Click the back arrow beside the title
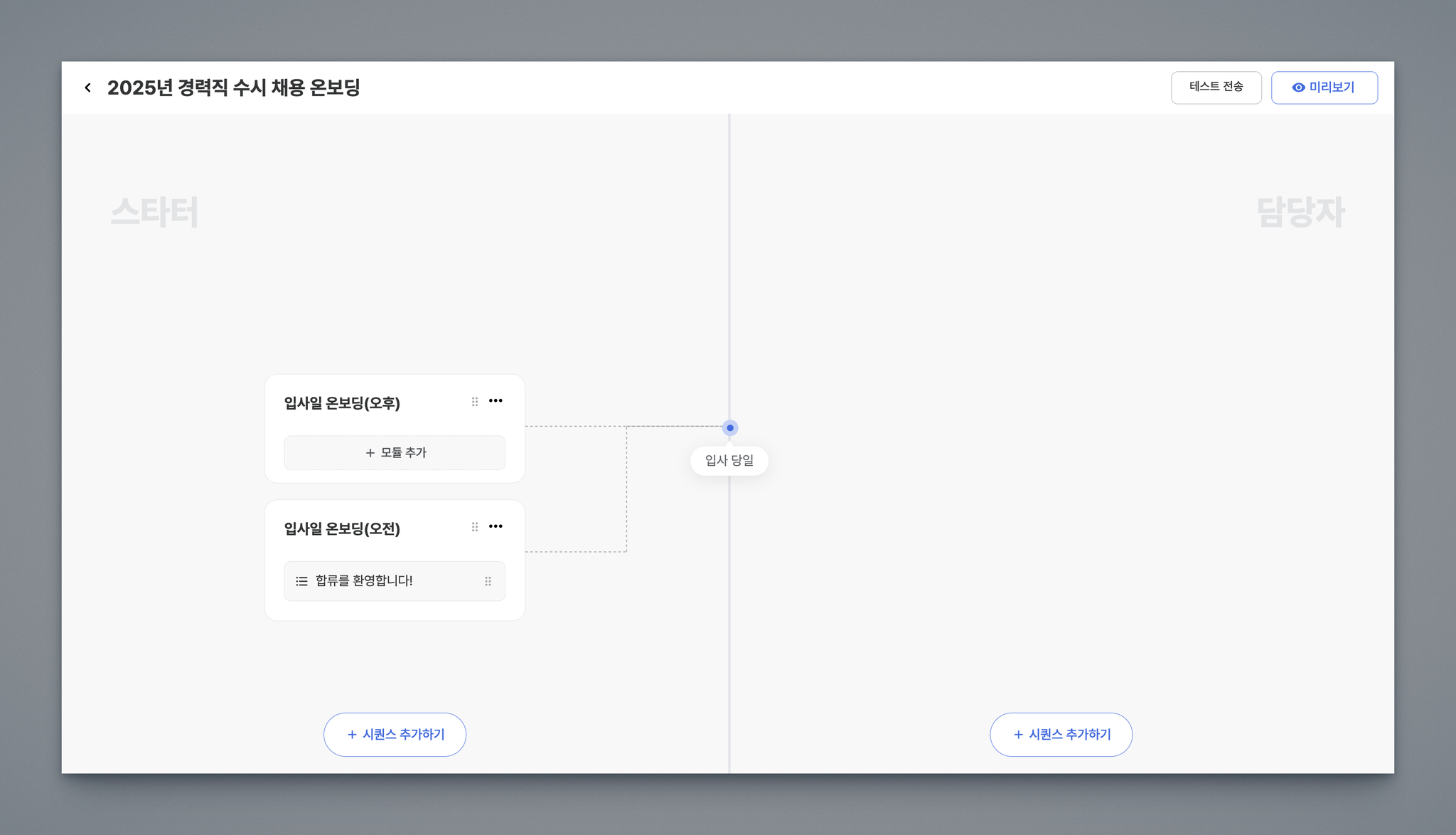Screen dimensions: 1456x835 87,87
